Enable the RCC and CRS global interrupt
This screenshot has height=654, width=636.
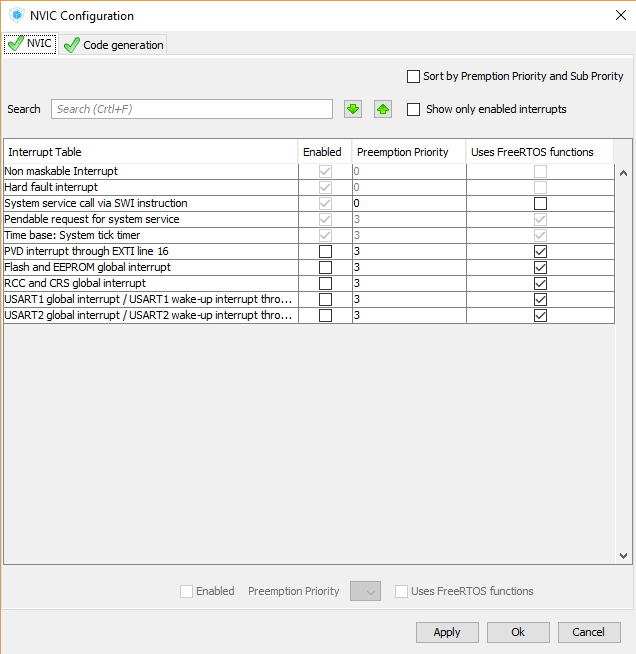tap(325, 283)
